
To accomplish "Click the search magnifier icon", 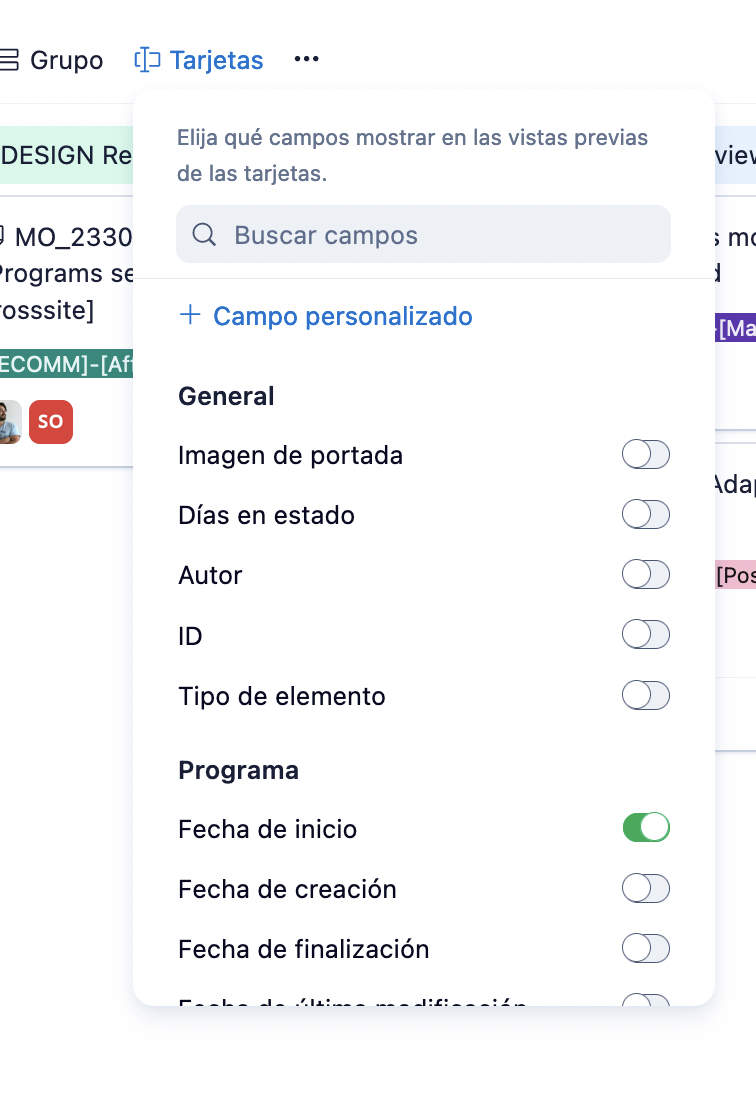I will click(204, 235).
